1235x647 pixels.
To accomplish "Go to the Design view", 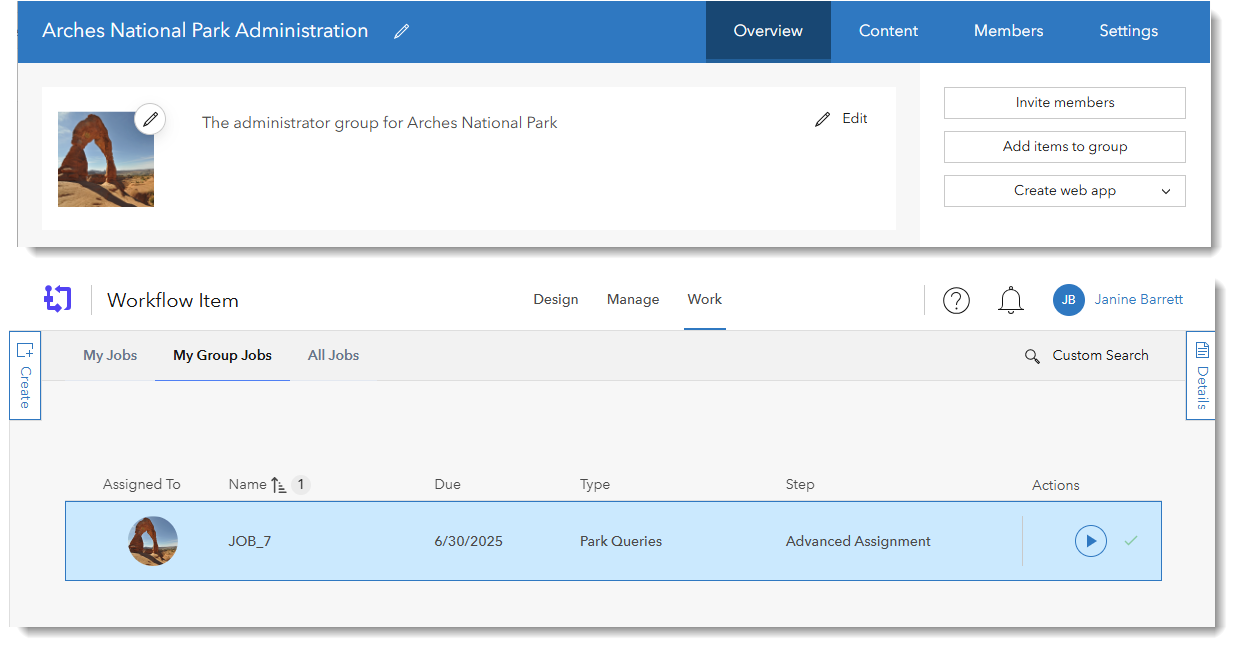I will tap(556, 300).
